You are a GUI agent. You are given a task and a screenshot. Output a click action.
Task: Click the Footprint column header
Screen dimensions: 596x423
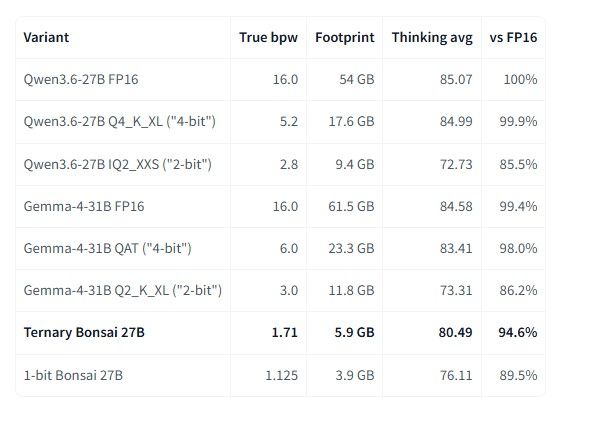click(x=344, y=37)
